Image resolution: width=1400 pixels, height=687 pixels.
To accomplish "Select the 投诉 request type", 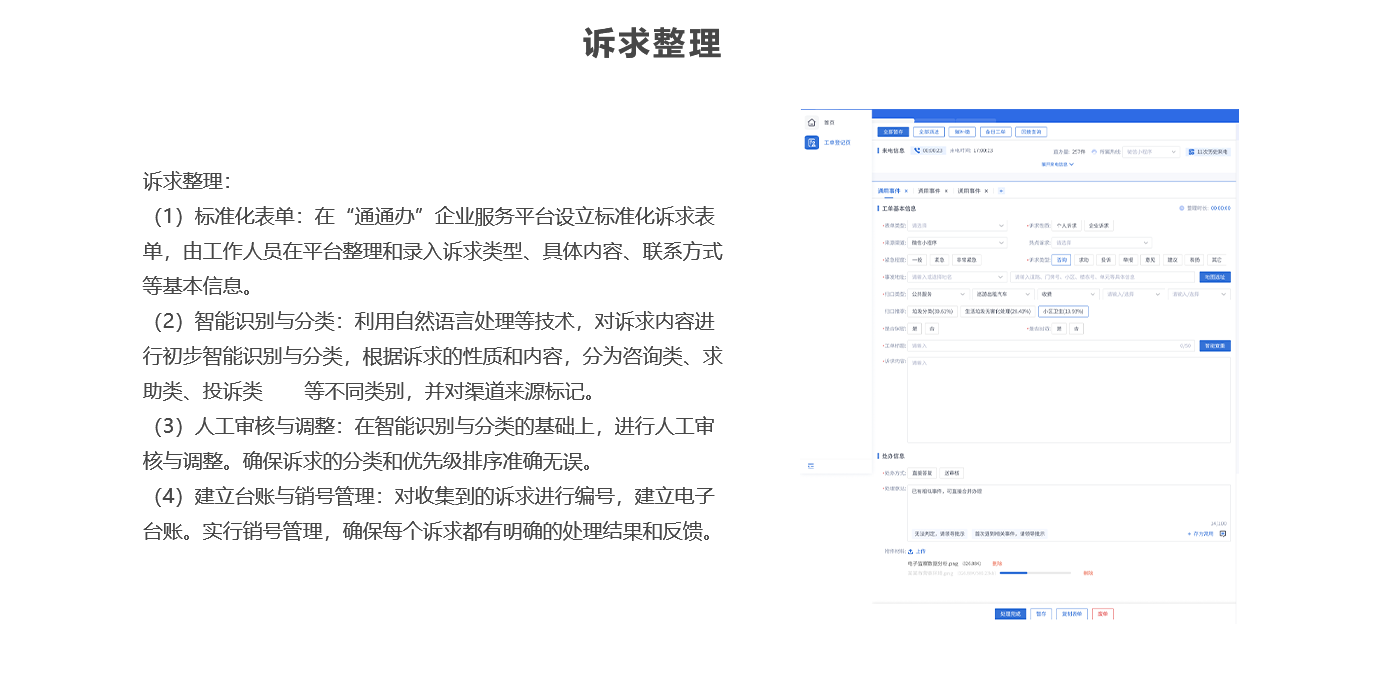I will 1105,259.
